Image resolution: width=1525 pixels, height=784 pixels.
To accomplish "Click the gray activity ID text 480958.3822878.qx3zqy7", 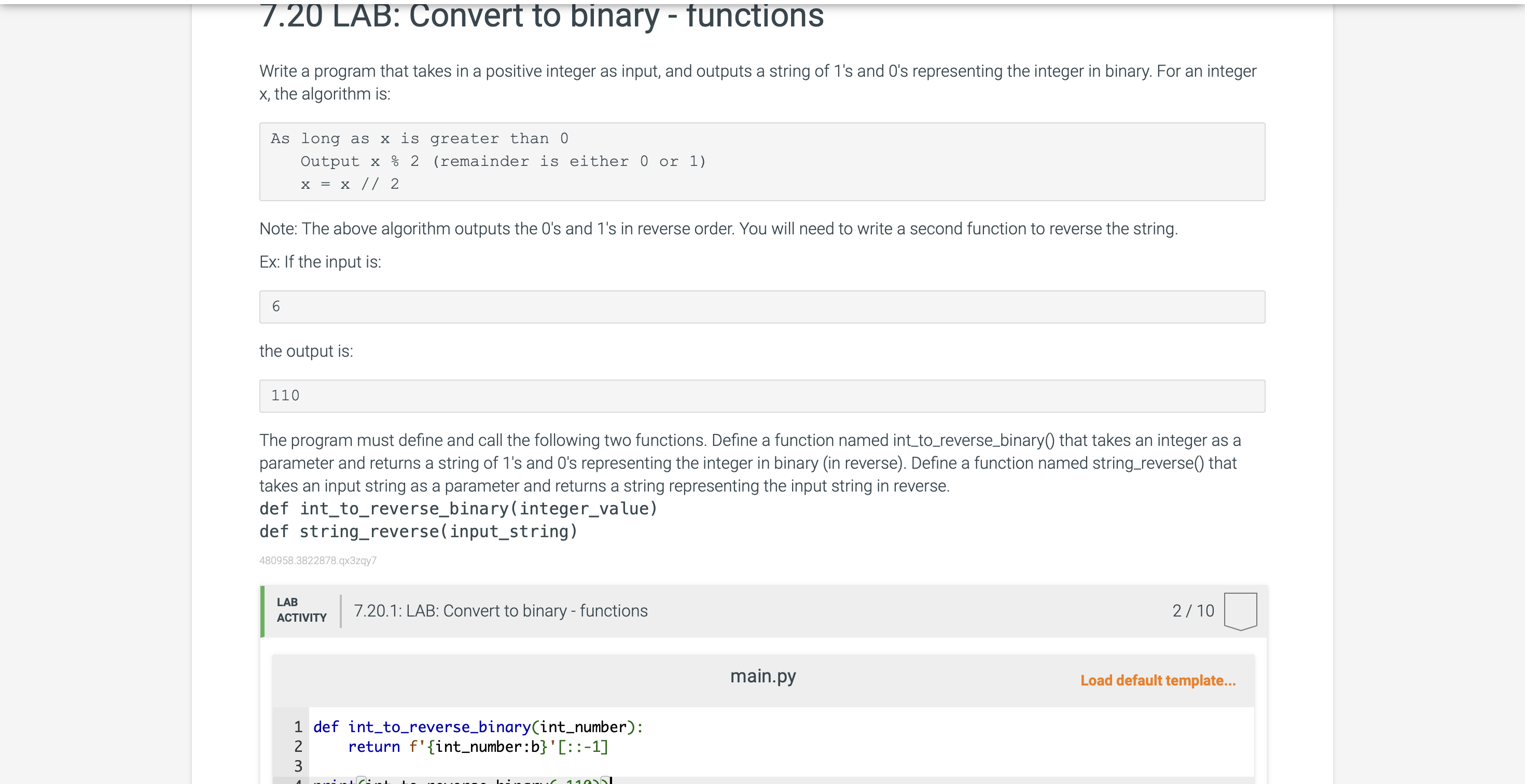I will (317, 561).
